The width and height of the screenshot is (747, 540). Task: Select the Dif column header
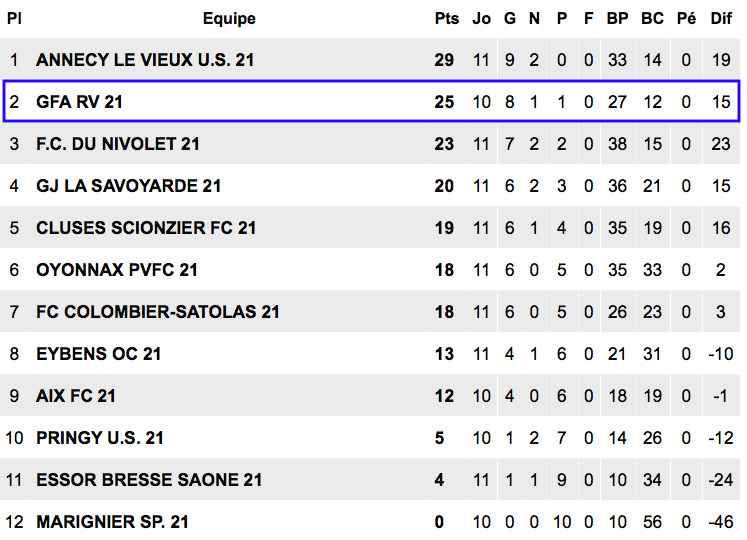point(721,19)
